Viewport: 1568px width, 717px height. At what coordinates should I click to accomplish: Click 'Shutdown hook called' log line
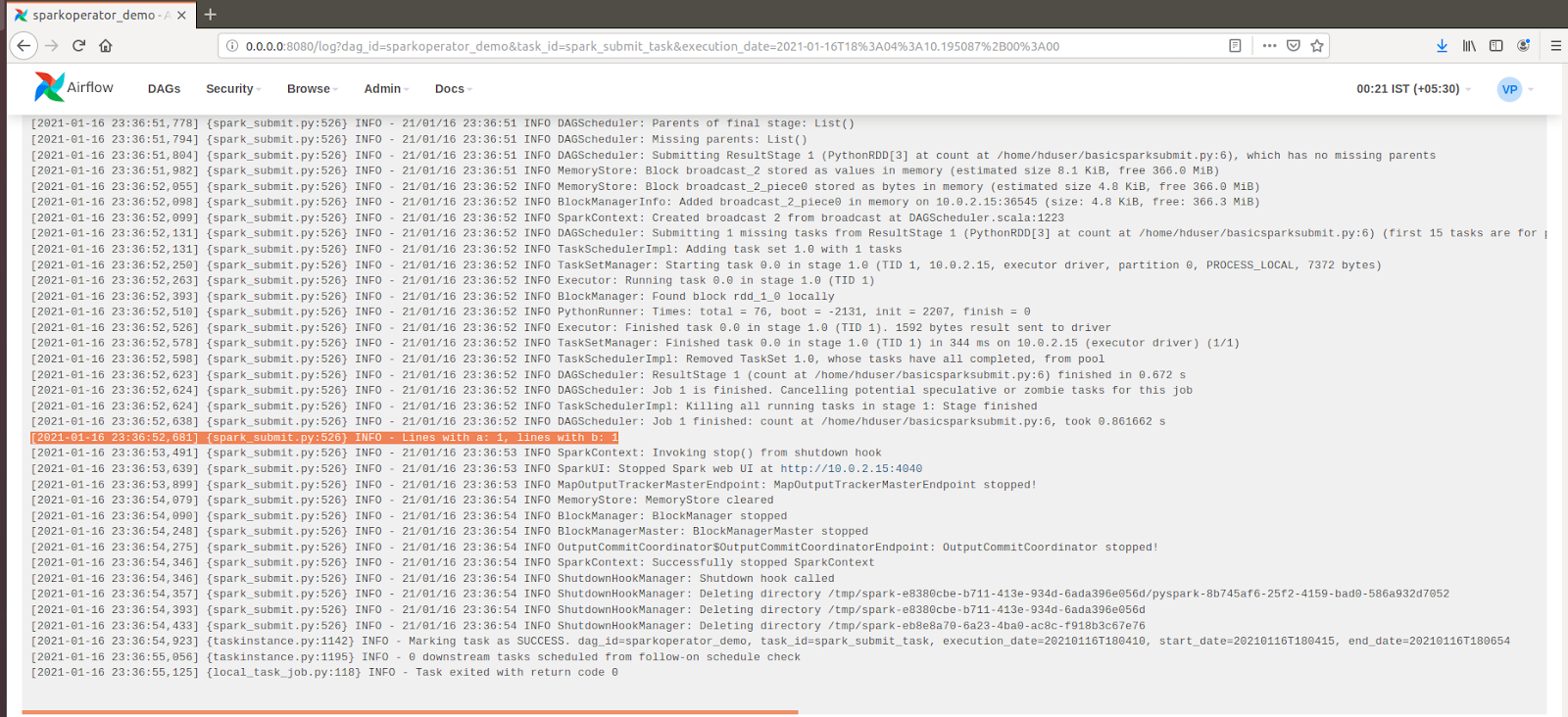click(432, 578)
